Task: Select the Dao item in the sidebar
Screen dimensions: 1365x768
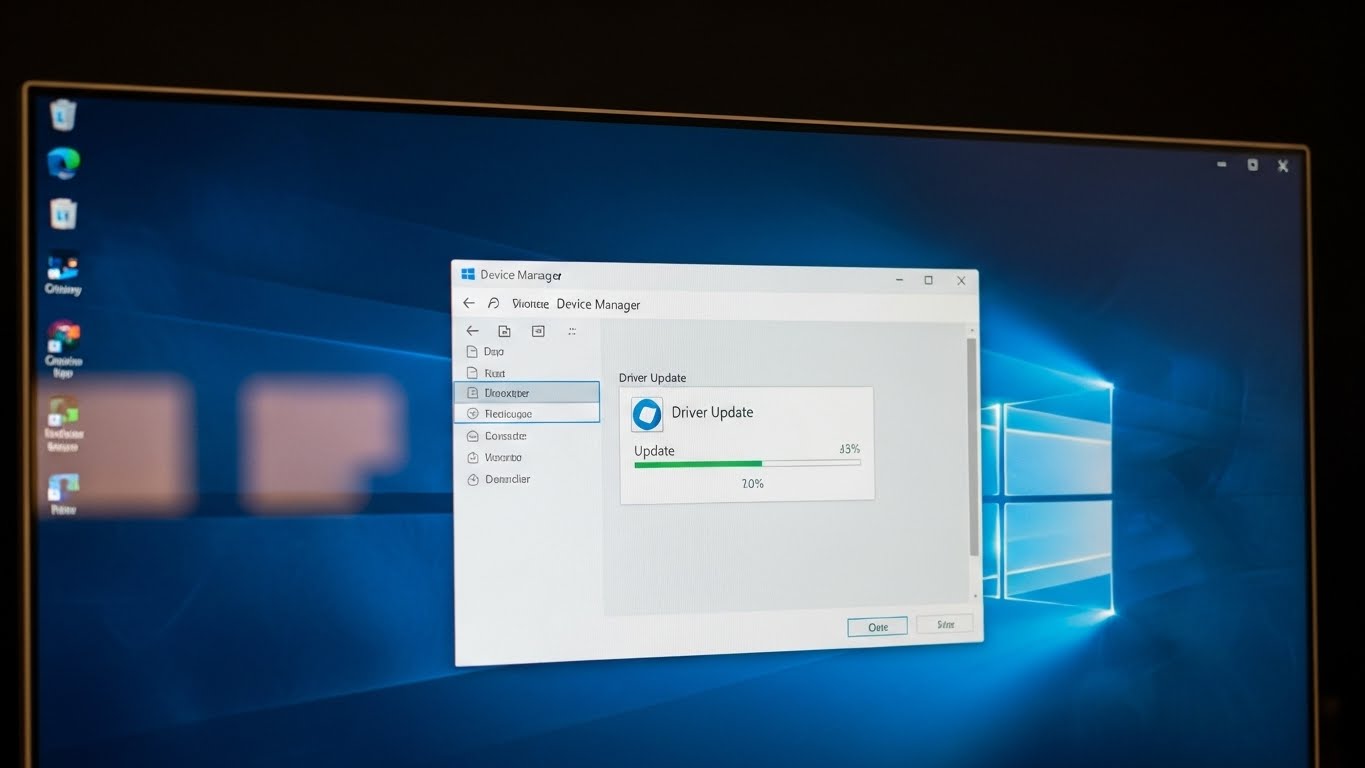Action: click(526, 352)
